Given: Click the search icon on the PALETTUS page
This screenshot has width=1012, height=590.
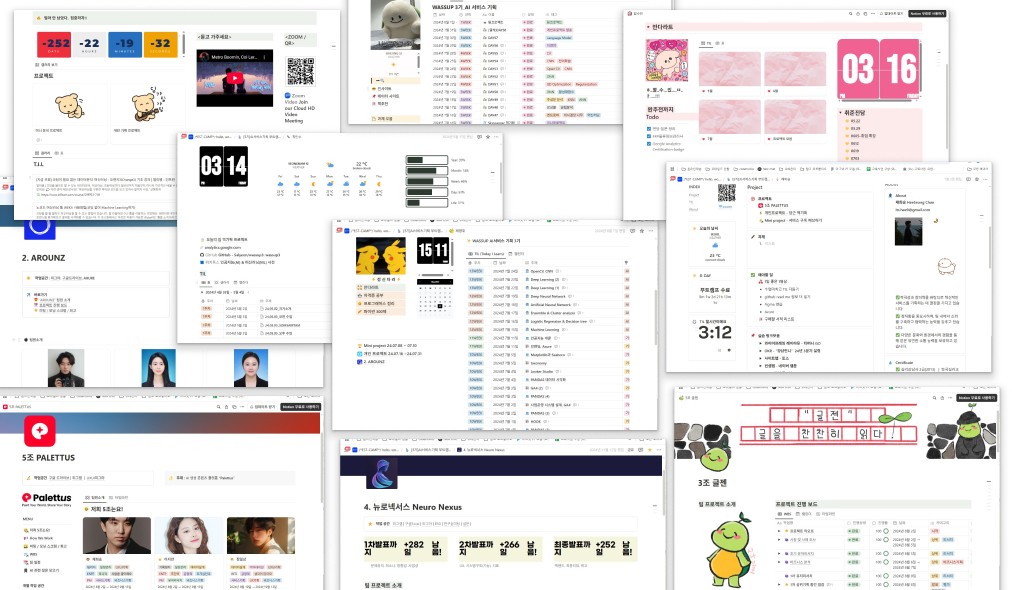Looking at the screenshot, I should (219, 407).
